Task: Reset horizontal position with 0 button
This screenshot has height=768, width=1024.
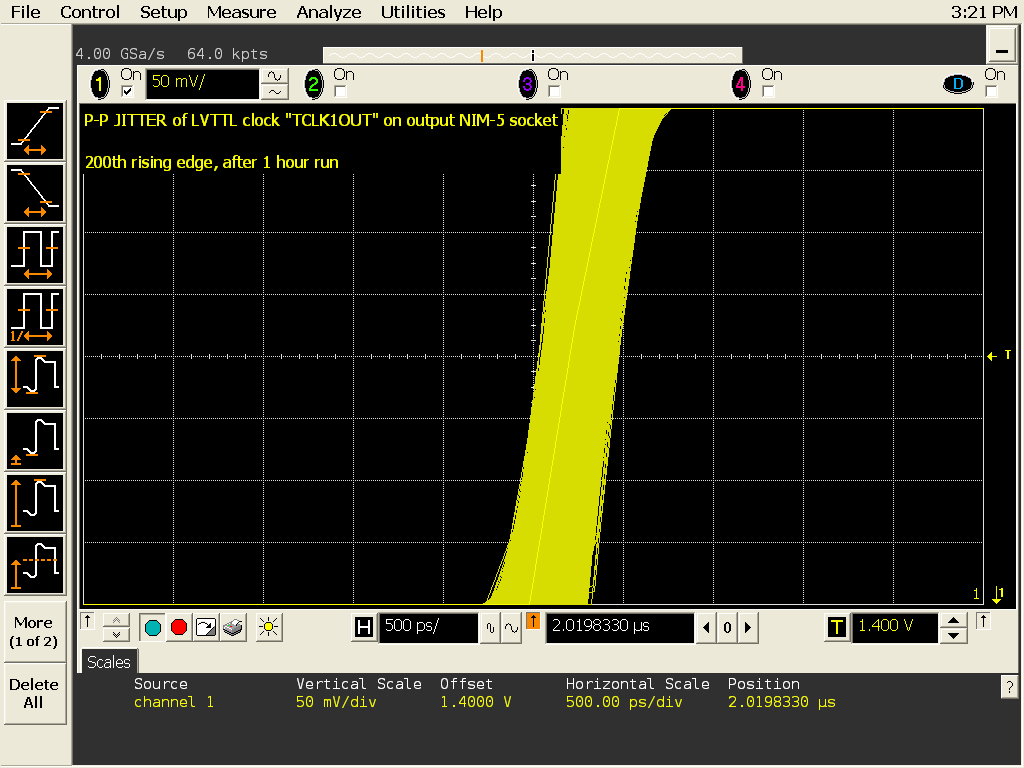Action: 727,628
